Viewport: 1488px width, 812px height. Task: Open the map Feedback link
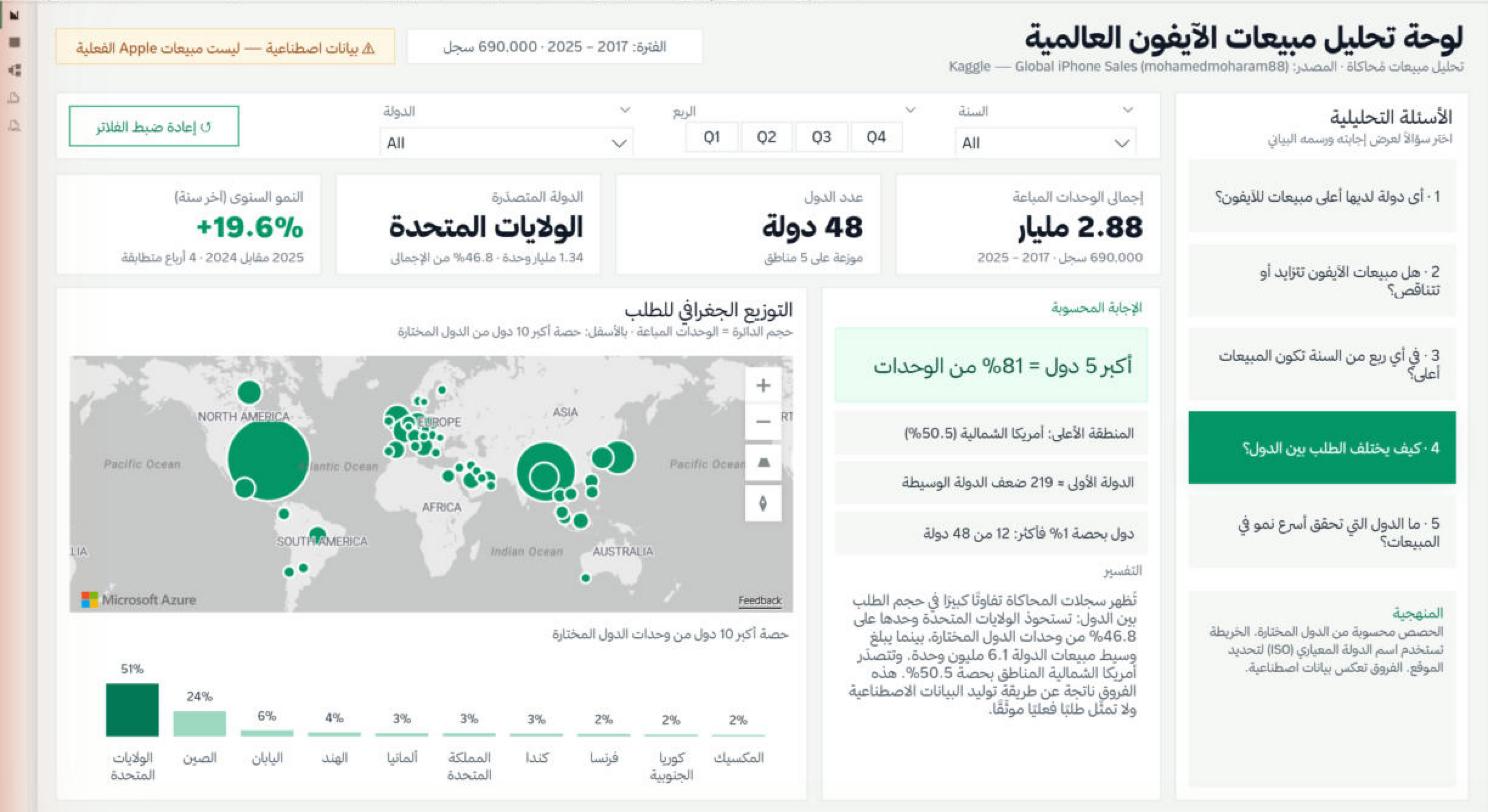pyautogui.click(x=760, y=600)
